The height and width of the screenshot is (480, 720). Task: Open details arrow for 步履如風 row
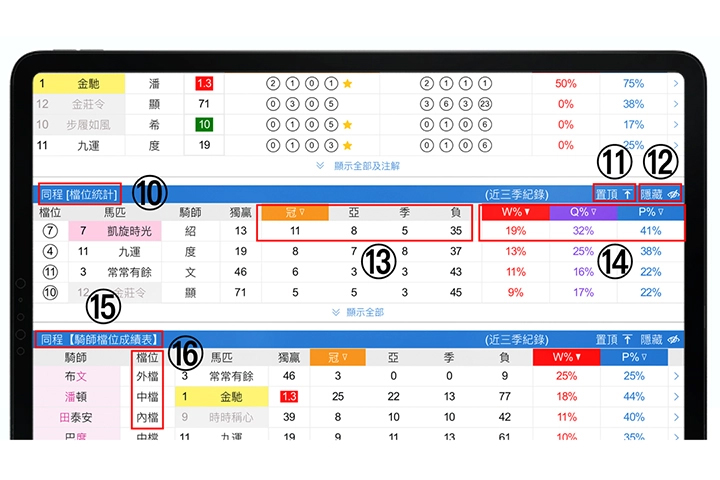(676, 124)
